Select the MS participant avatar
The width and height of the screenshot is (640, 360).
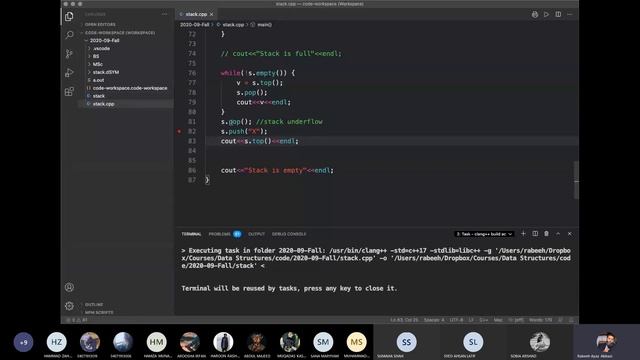click(x=356, y=342)
